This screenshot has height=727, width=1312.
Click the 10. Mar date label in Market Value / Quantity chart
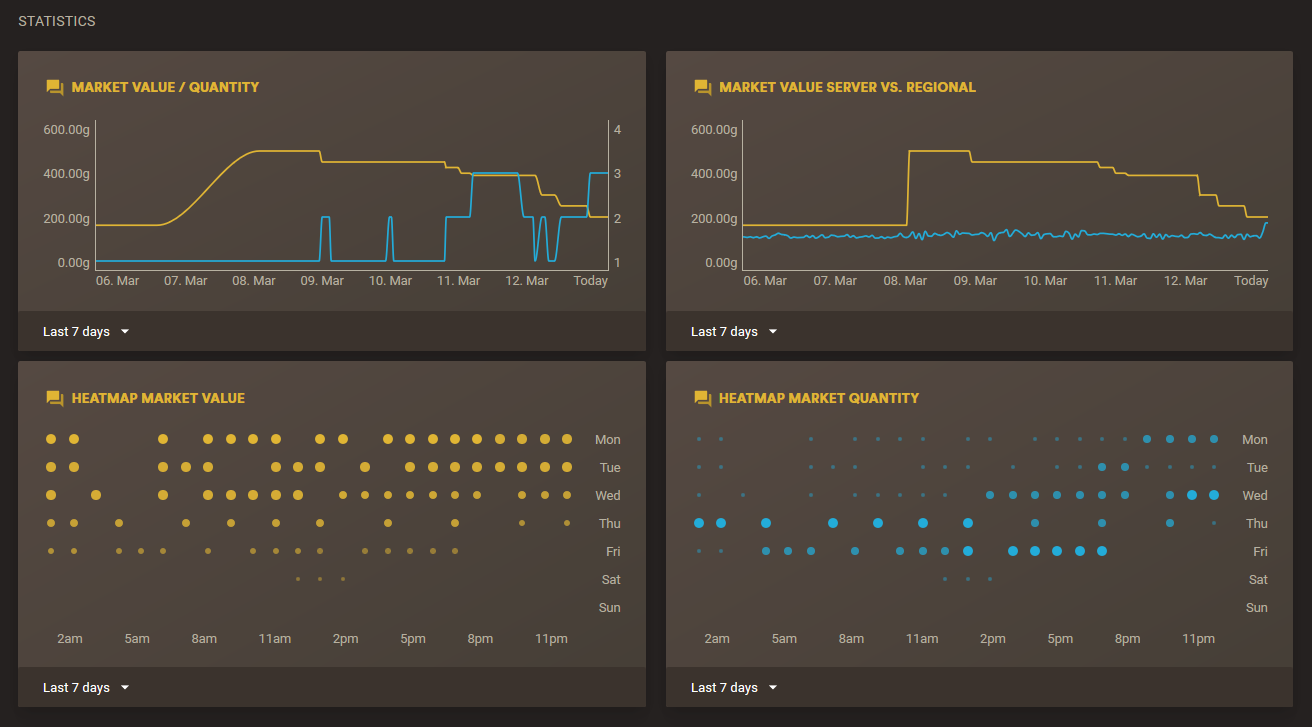(390, 281)
